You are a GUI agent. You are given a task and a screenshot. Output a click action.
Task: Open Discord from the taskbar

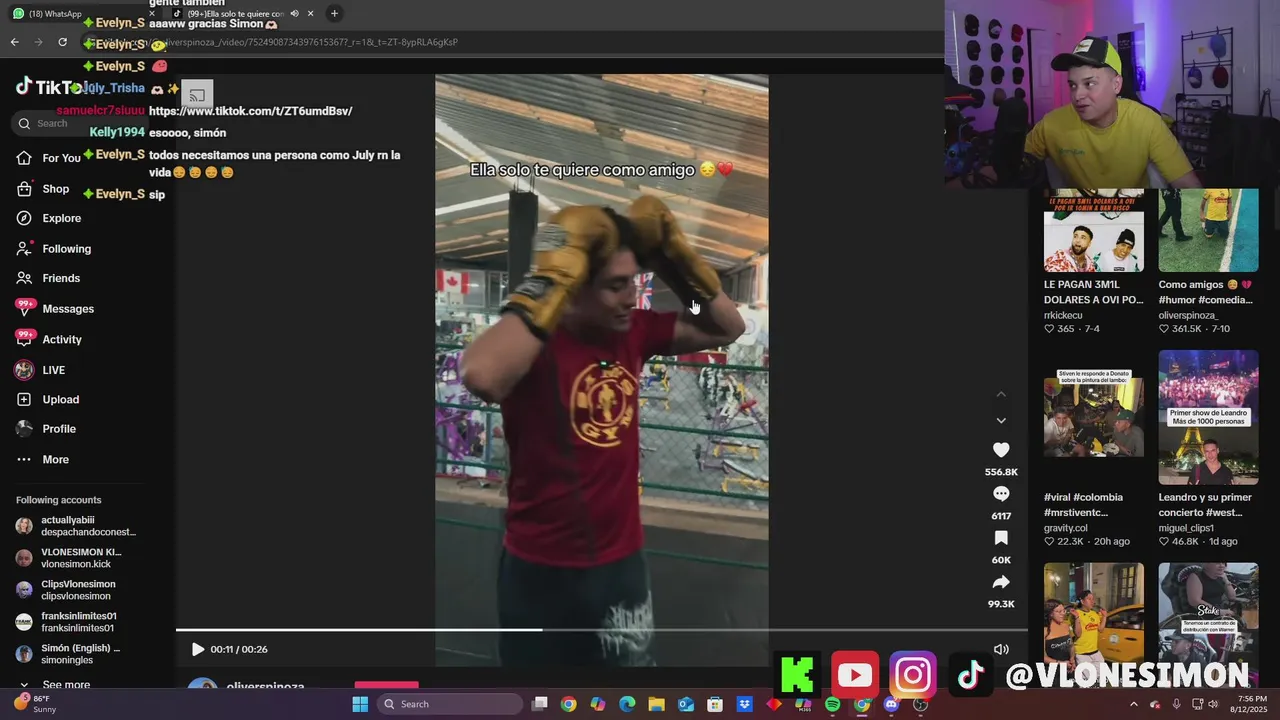pos(891,704)
